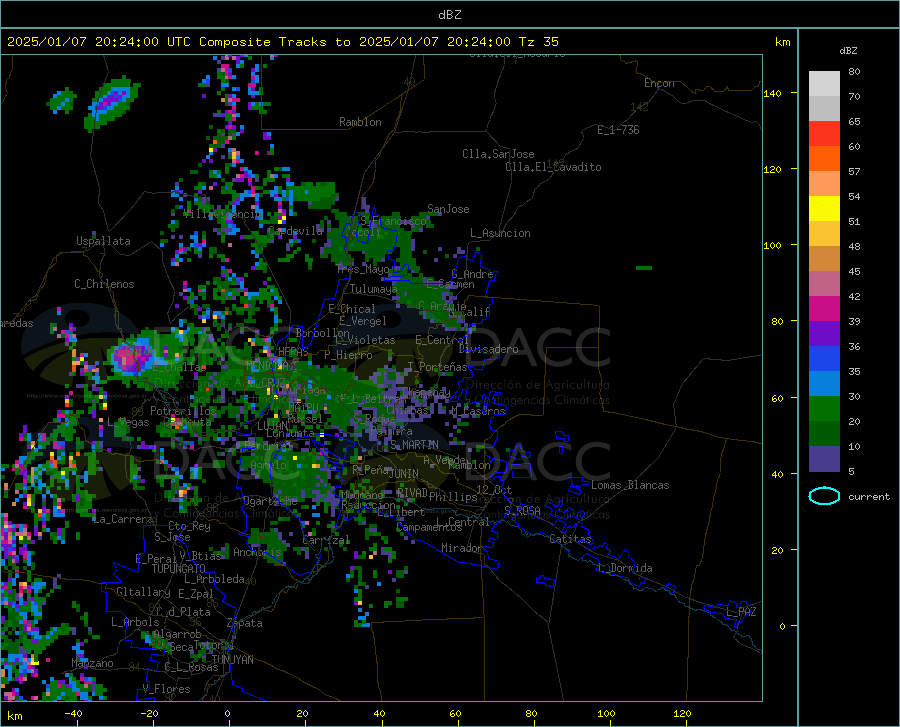Click the L_PAZ label
Screen dimensions: 900x727
741,612
